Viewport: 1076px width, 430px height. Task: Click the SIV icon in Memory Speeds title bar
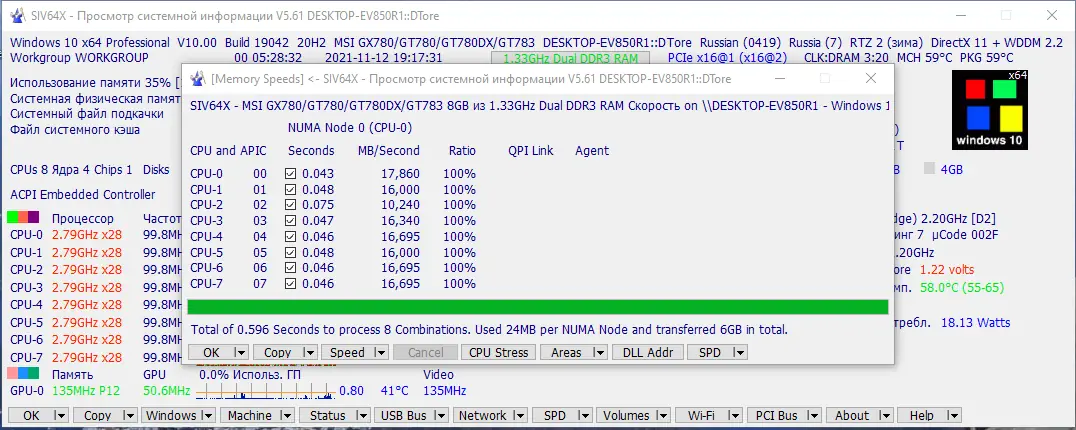point(198,79)
